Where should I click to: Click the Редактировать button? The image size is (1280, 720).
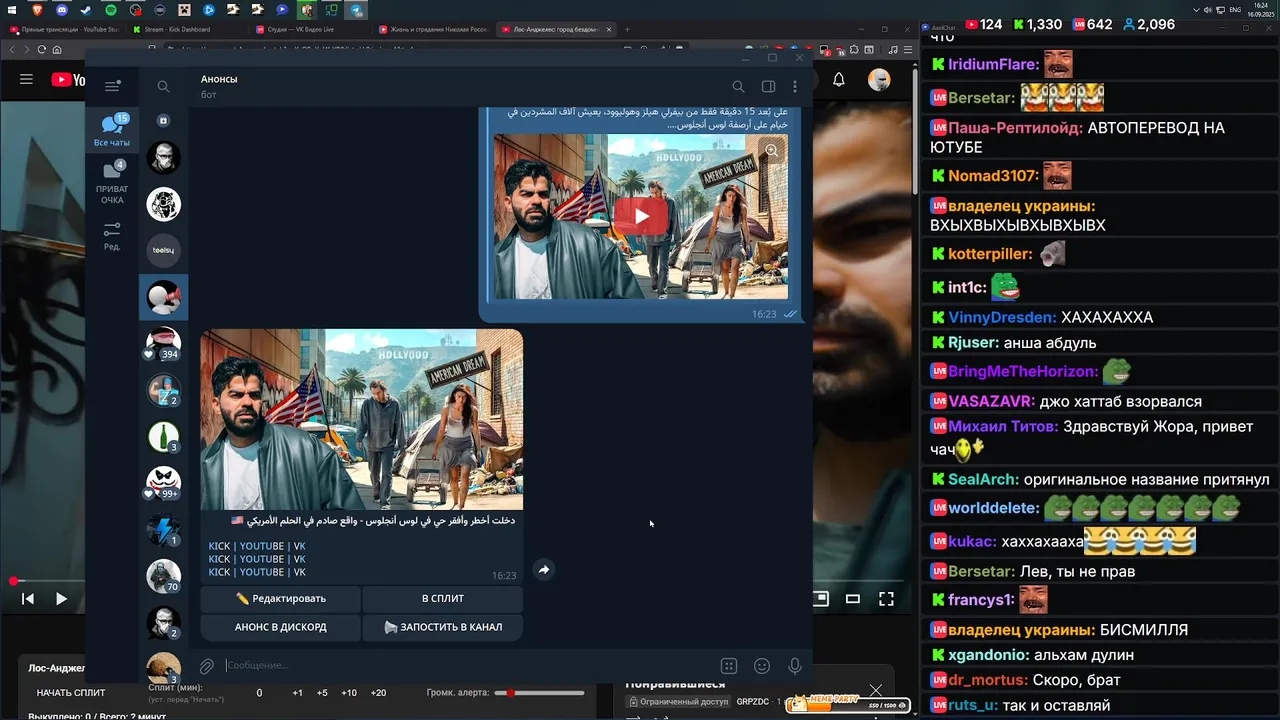coord(280,598)
